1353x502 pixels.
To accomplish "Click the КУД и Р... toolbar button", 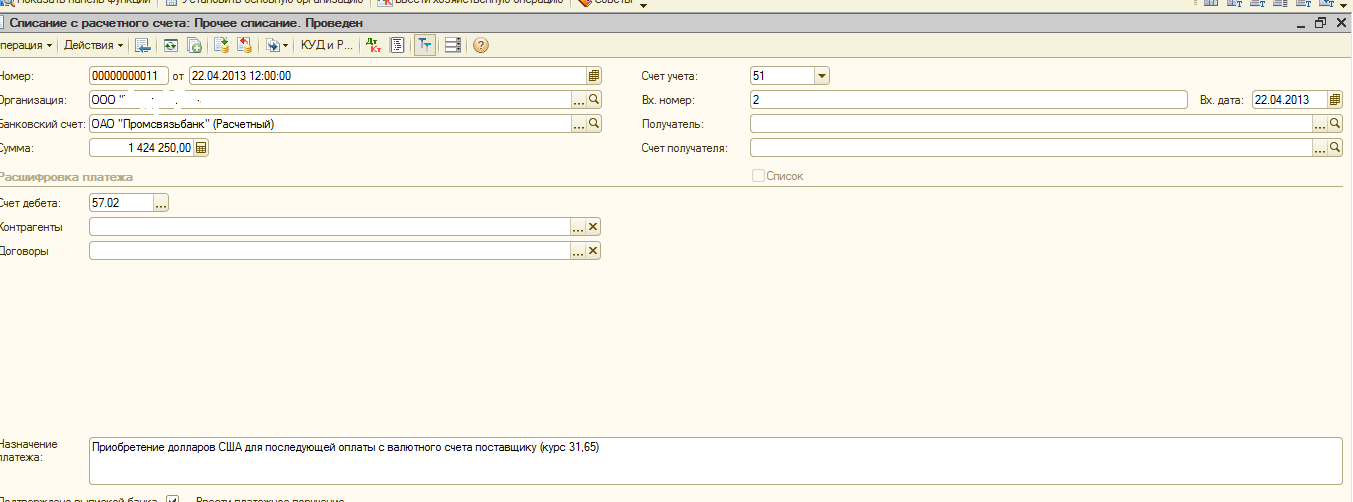I will (327, 45).
